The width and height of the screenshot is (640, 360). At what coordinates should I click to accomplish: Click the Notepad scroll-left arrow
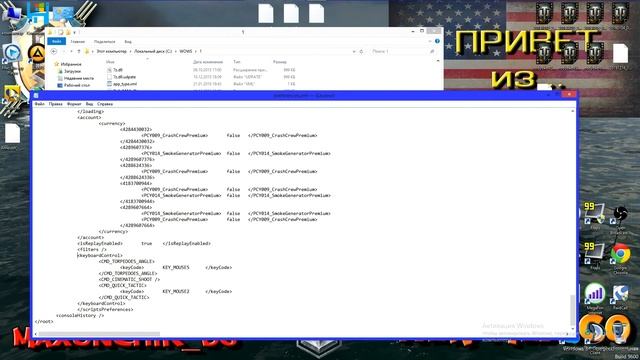click(36, 334)
